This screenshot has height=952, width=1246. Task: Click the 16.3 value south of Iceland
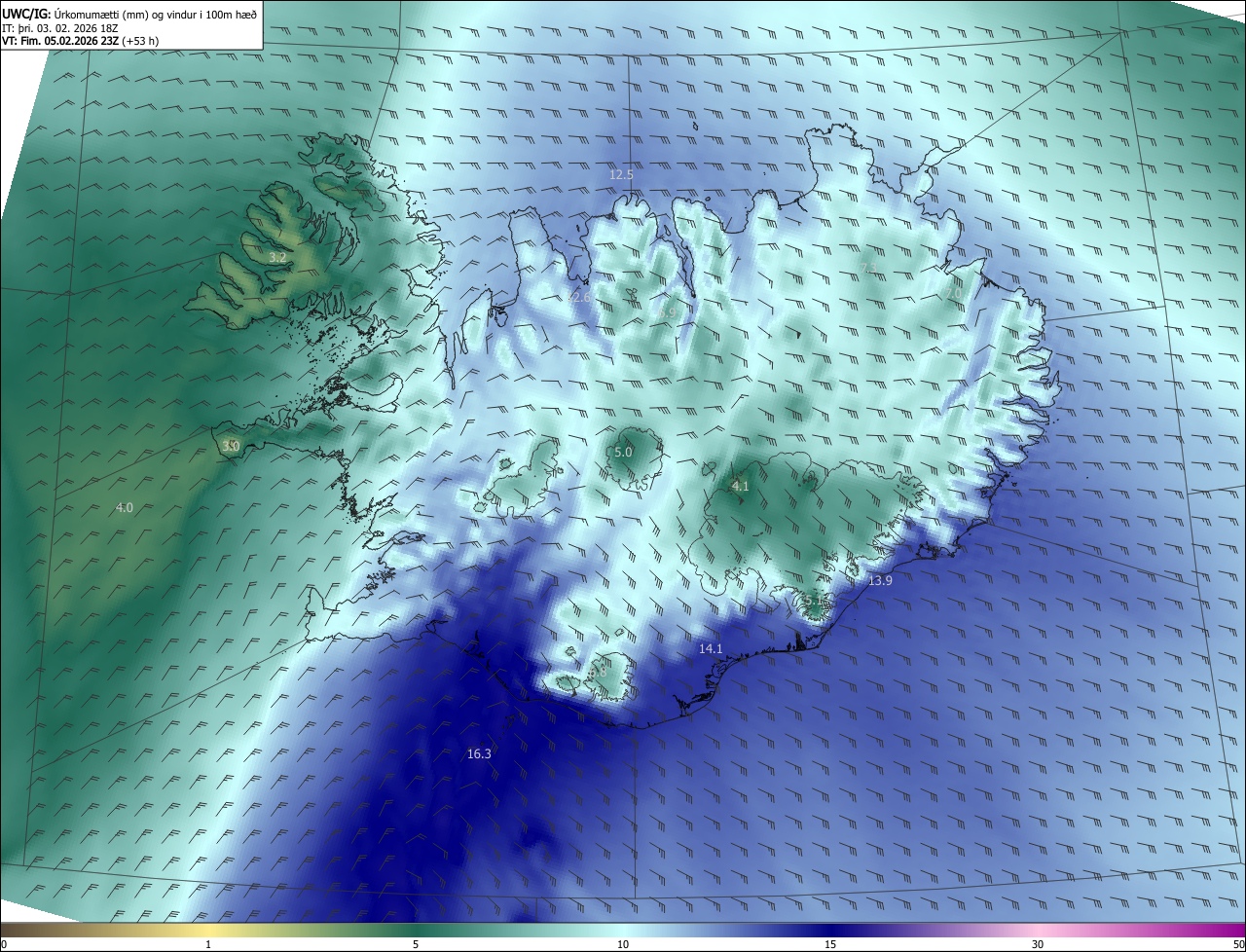click(479, 753)
